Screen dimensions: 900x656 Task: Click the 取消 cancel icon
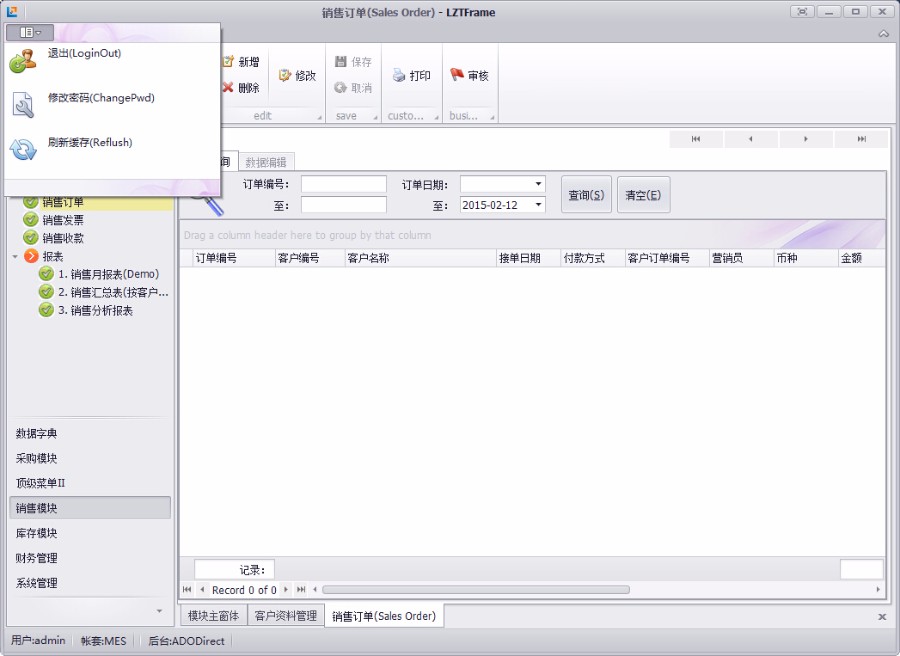340,87
